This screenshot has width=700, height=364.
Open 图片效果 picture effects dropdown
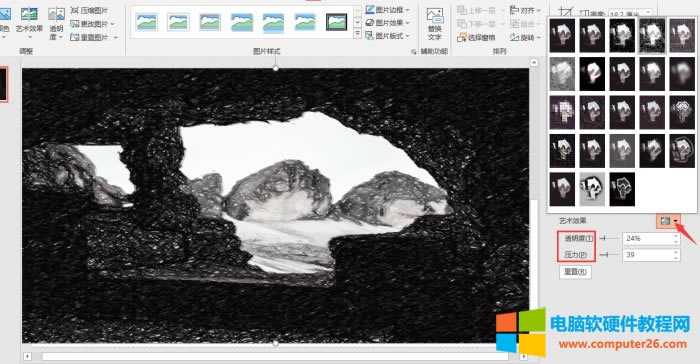(x=387, y=22)
